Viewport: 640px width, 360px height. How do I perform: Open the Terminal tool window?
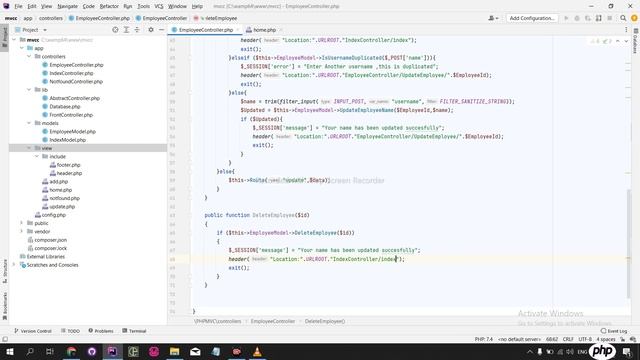134,331
